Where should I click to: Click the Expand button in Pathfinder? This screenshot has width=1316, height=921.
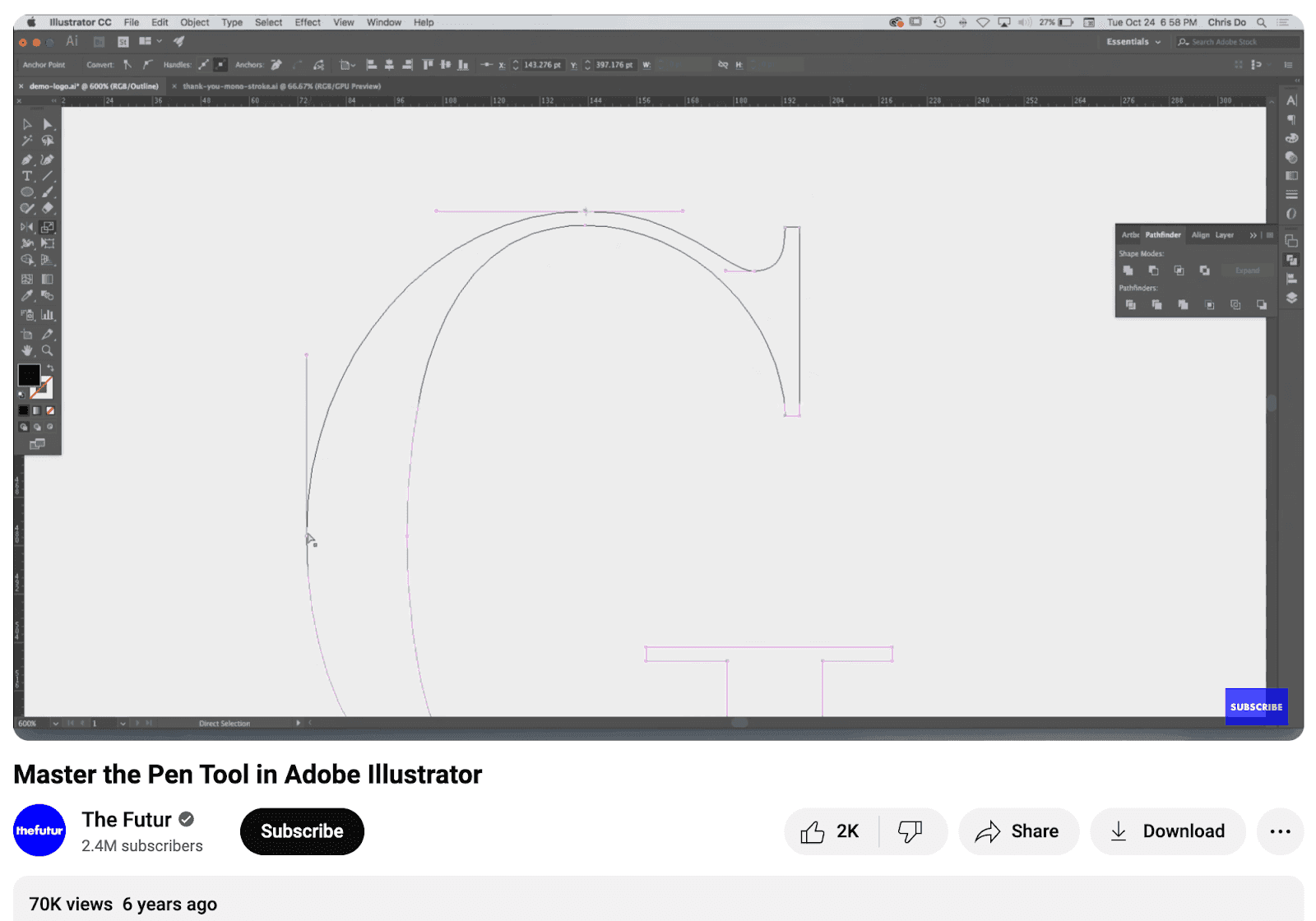(x=1247, y=271)
